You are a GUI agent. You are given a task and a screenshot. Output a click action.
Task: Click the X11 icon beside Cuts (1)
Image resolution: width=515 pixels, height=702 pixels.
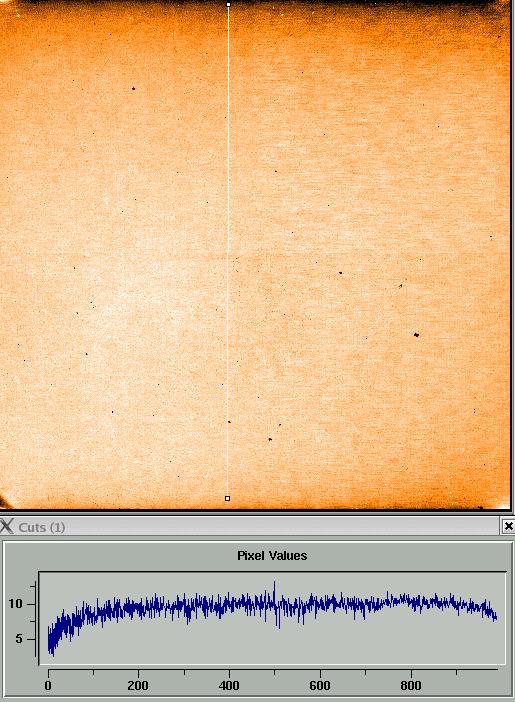click(7, 526)
